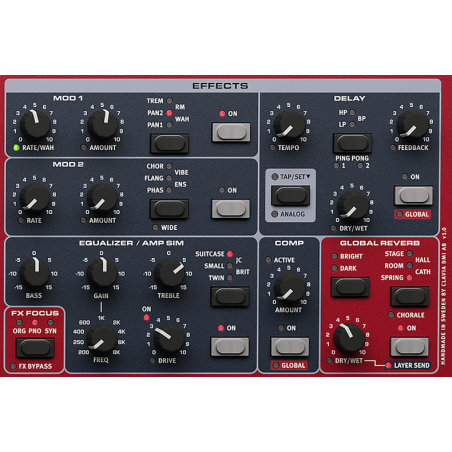Image resolution: width=452 pixels, height=452 pixels.
Task: Click the Delay HP indicator LED
Action: click(352, 113)
